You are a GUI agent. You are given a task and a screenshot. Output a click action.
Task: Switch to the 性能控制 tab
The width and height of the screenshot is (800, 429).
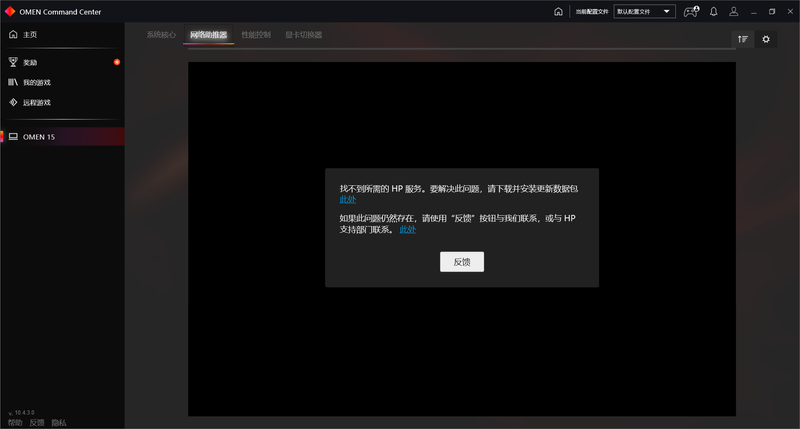click(x=256, y=35)
